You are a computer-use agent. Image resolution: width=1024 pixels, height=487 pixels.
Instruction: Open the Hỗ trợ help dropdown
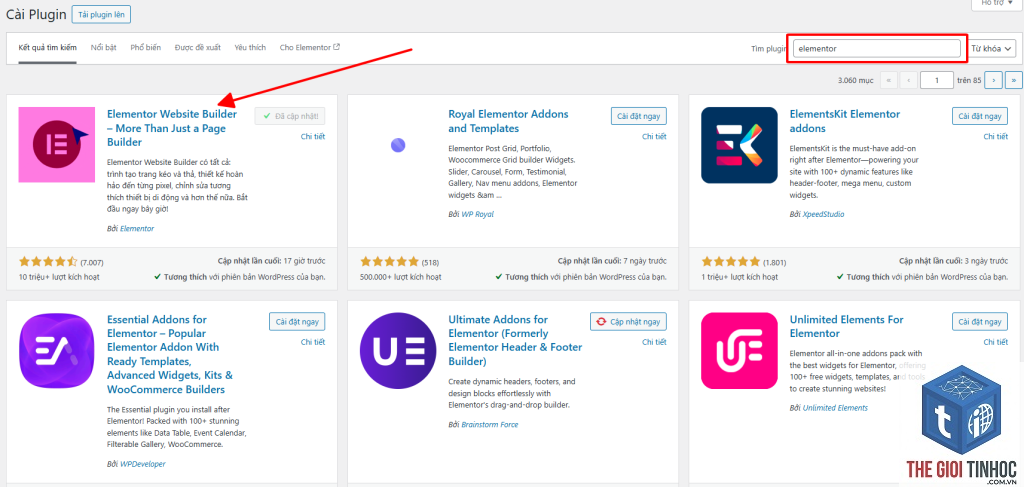[x=995, y=3]
